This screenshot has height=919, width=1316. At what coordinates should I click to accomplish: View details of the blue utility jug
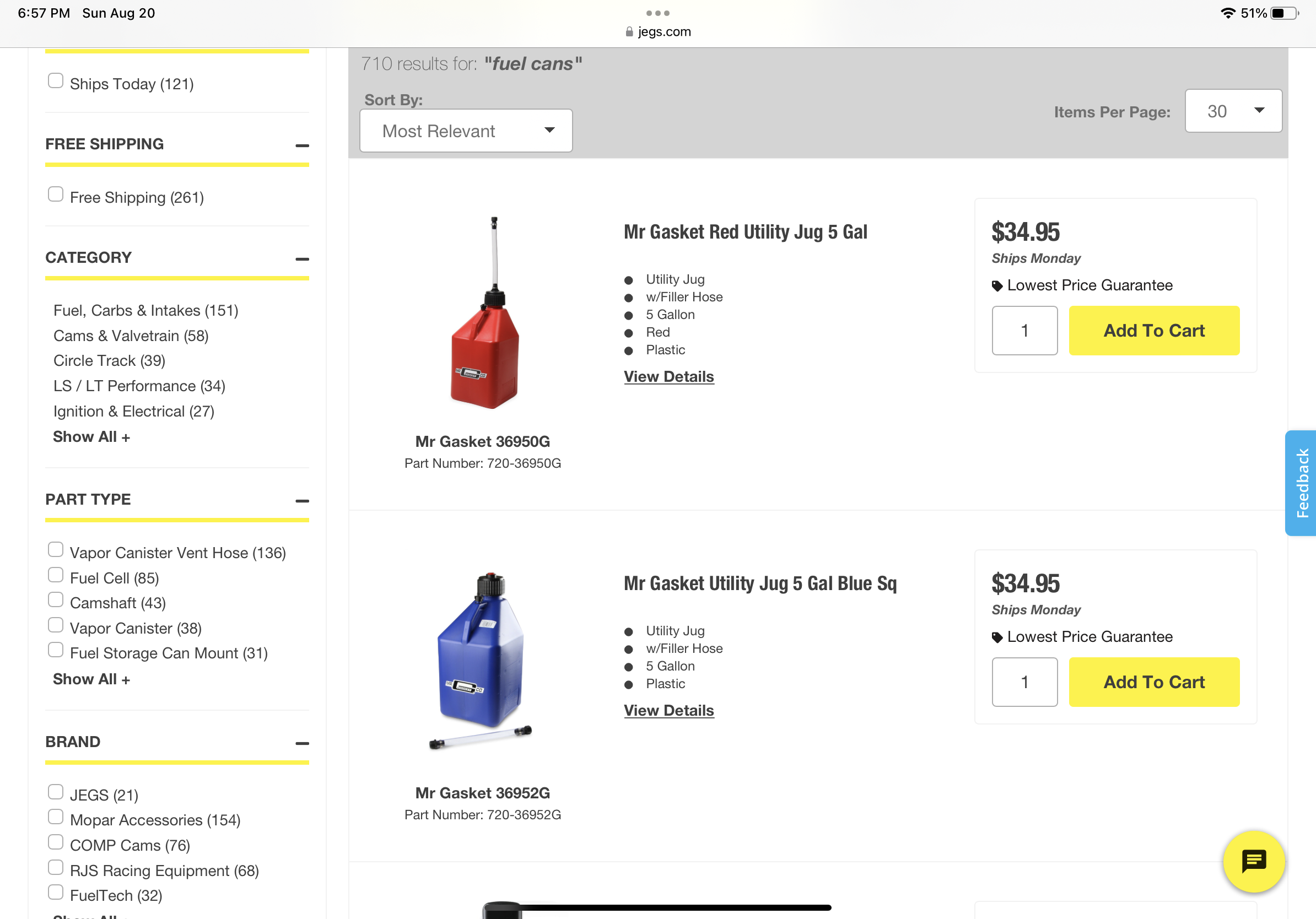click(668, 710)
